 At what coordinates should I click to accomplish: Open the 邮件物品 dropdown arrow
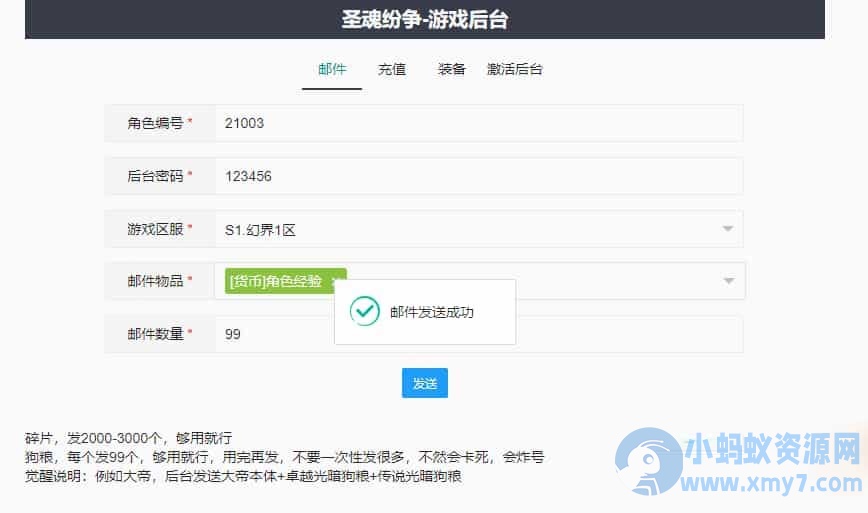[x=728, y=281]
